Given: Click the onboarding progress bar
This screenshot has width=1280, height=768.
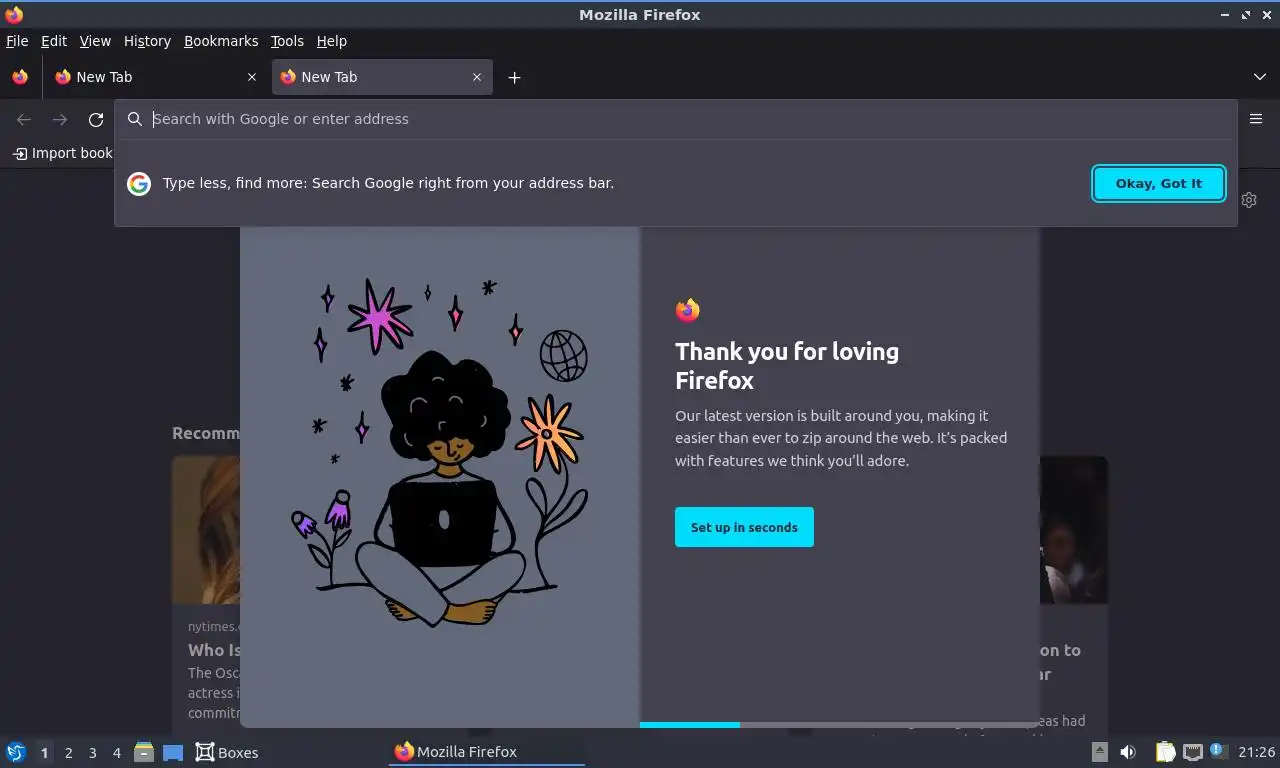Looking at the screenshot, I should [838, 725].
